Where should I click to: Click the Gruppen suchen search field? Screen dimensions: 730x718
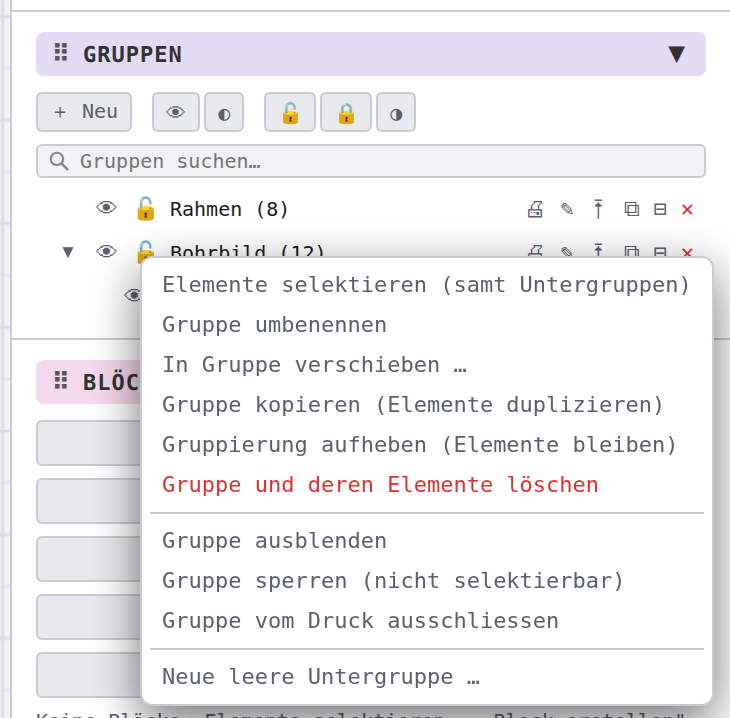tap(371, 161)
